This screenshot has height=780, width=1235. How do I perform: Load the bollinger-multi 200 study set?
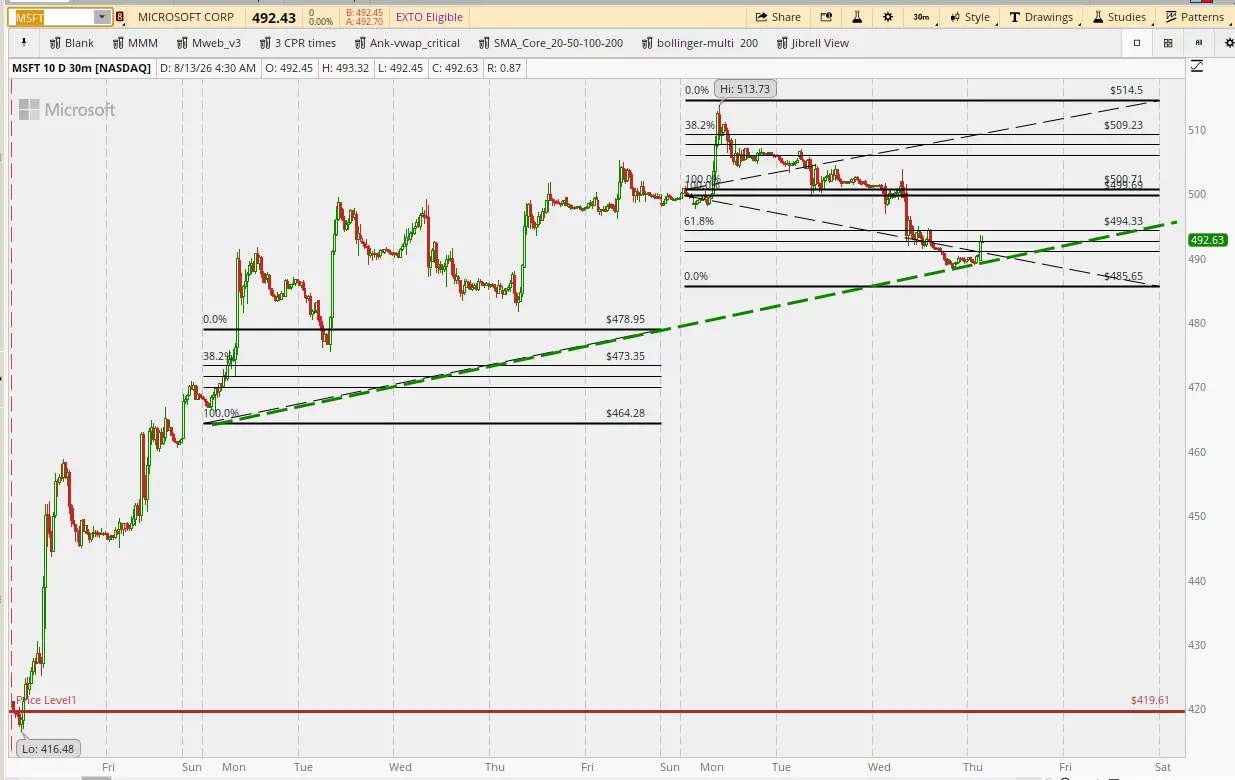tap(699, 43)
